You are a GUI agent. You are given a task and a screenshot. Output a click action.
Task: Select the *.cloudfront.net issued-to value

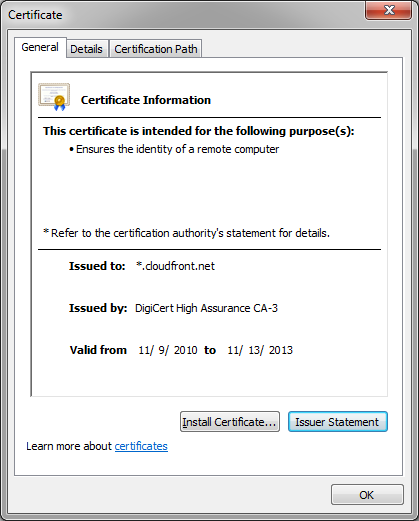[175, 266]
